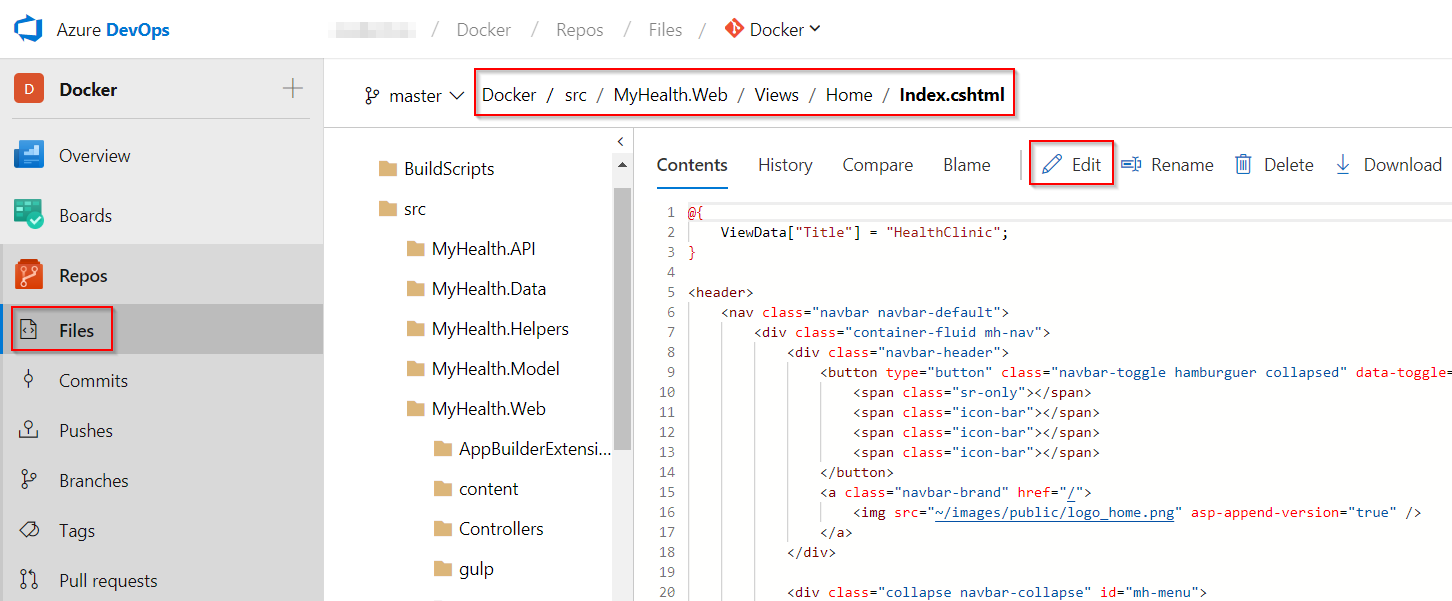Click the MyHealth.API folder icon
This screenshot has height=601, width=1452.
416,249
